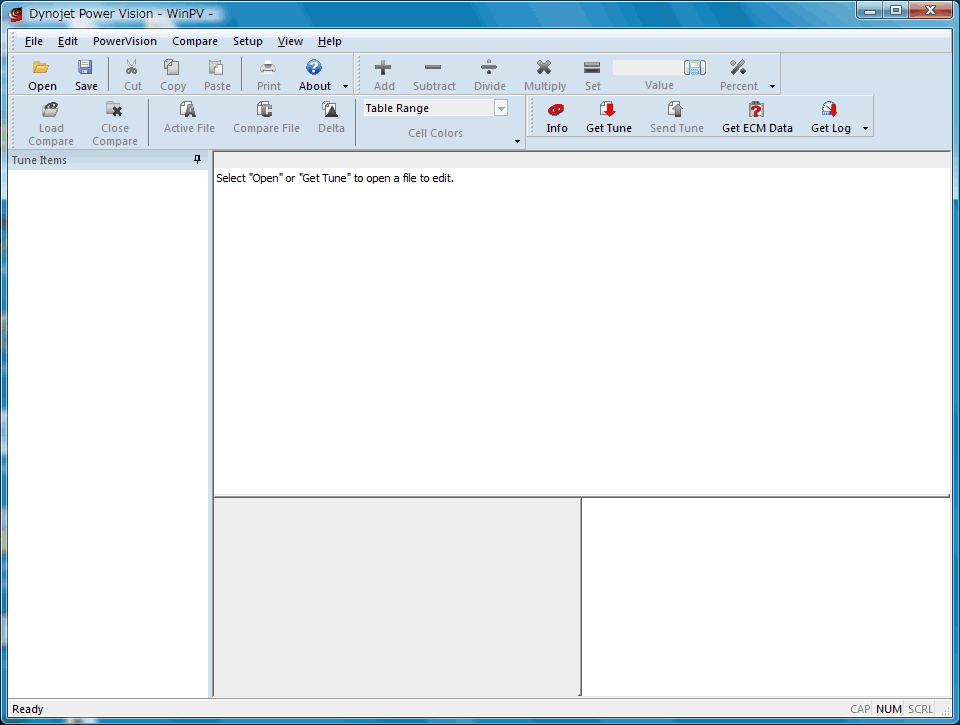960x725 pixels.
Task: Click the CAP indicator in status bar
Action: pyautogui.click(x=860, y=709)
